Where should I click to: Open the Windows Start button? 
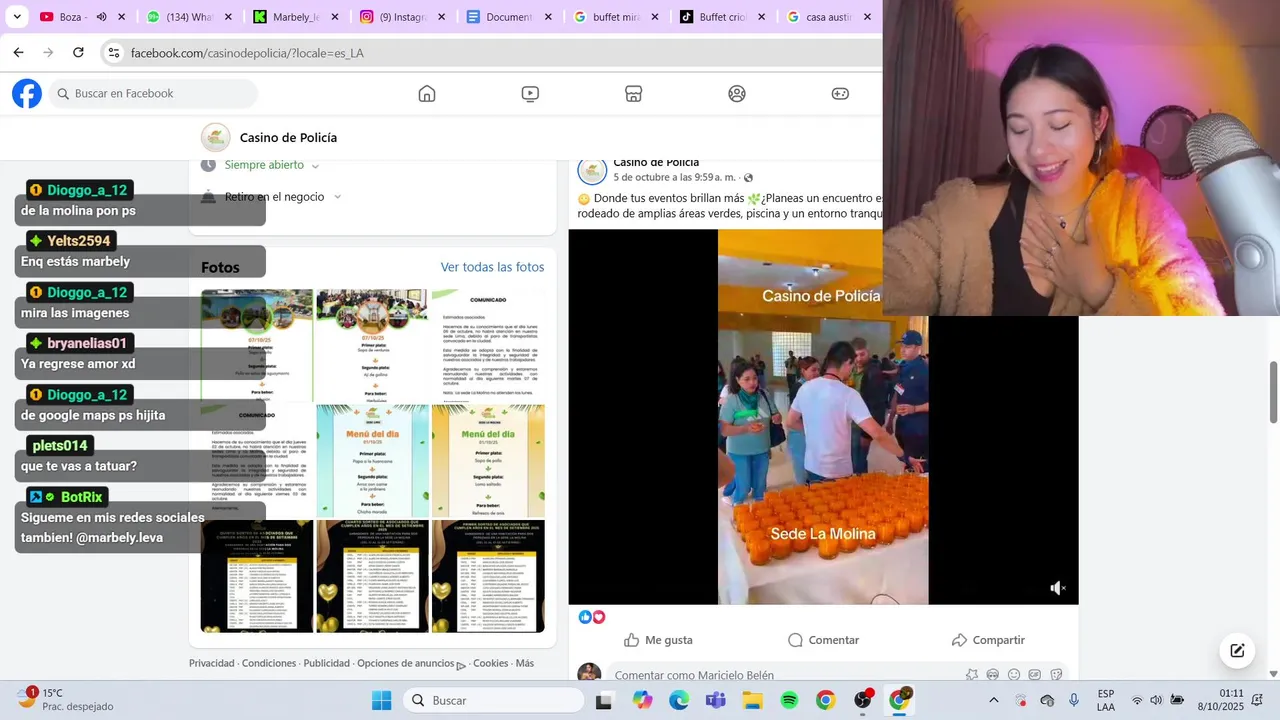tap(382, 700)
